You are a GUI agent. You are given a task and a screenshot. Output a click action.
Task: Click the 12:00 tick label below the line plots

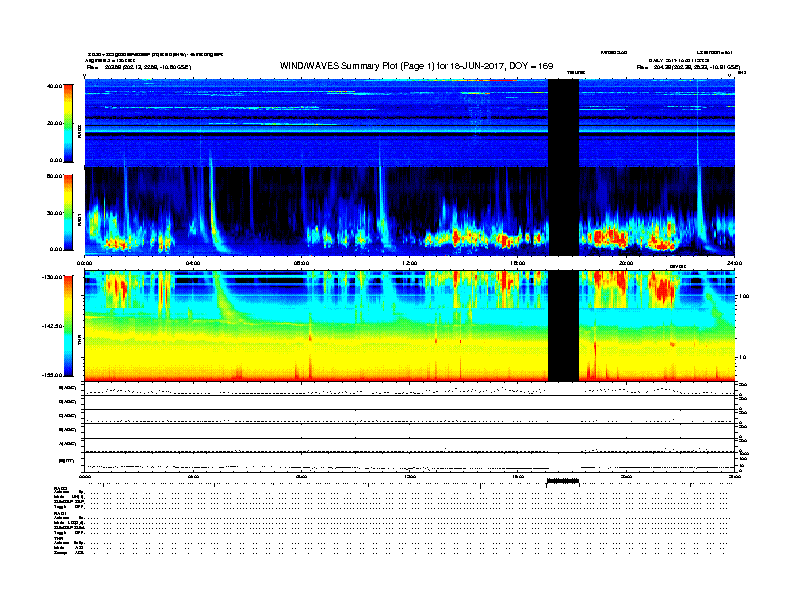pyautogui.click(x=410, y=477)
